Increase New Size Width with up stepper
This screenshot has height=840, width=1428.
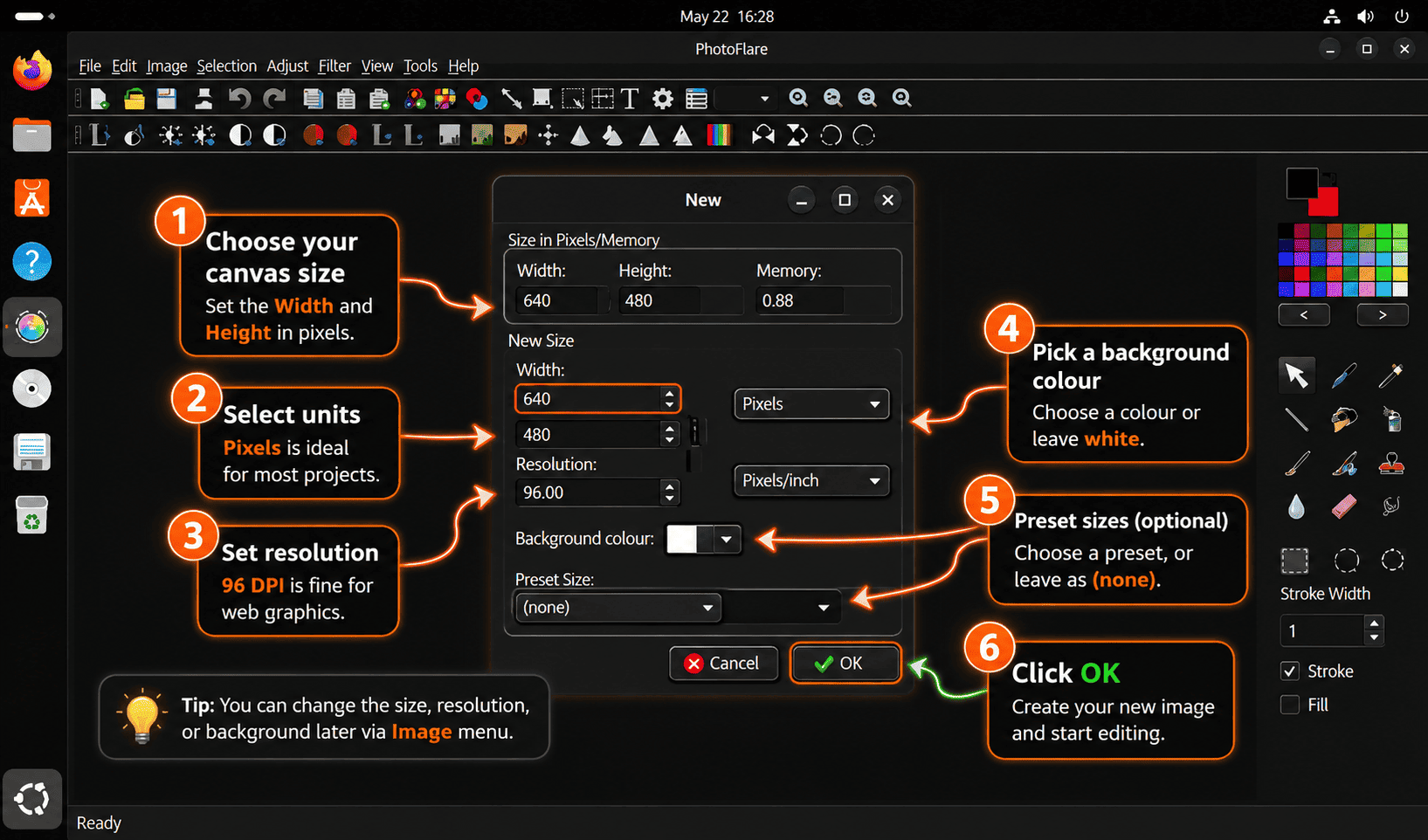coord(669,393)
